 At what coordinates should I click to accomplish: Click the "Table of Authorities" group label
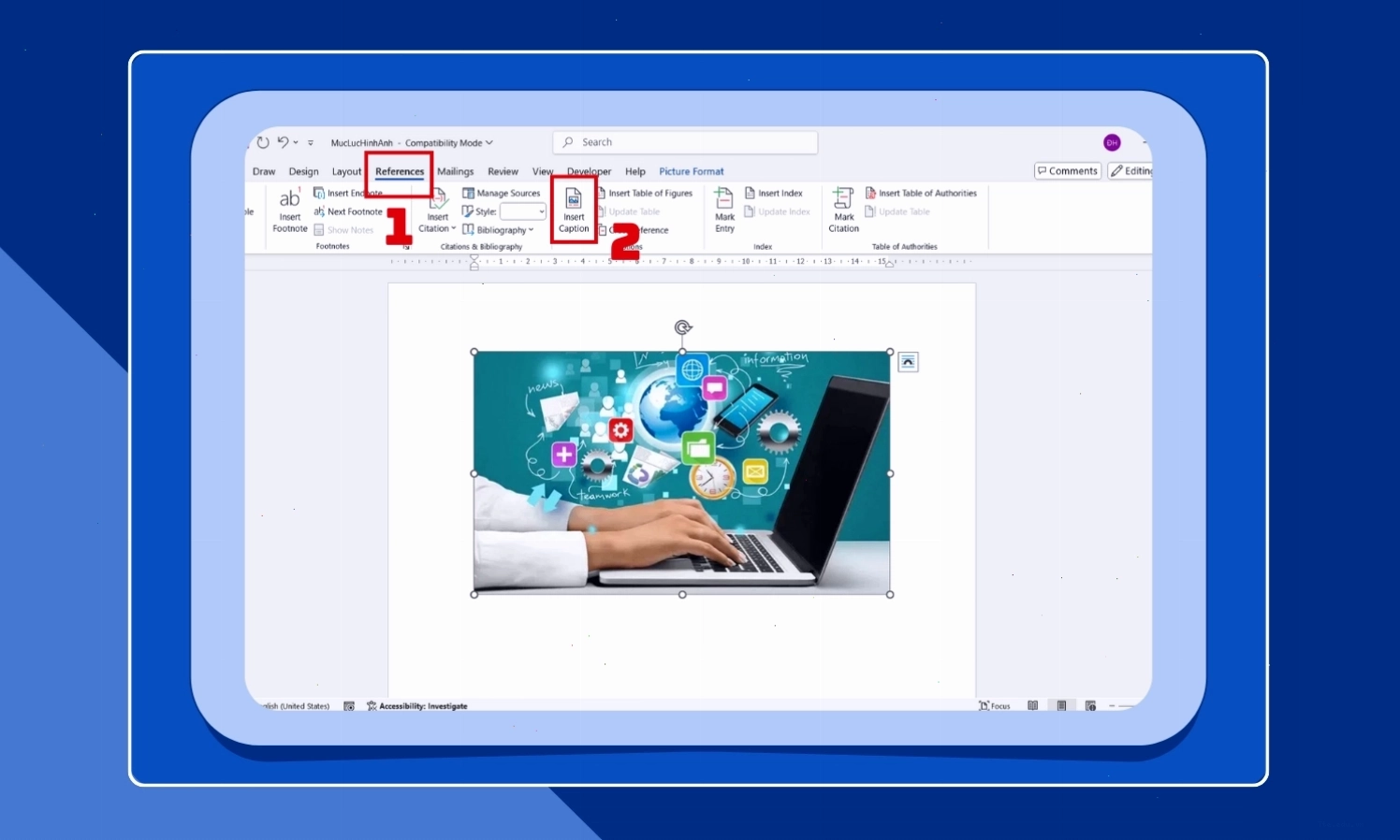click(904, 247)
